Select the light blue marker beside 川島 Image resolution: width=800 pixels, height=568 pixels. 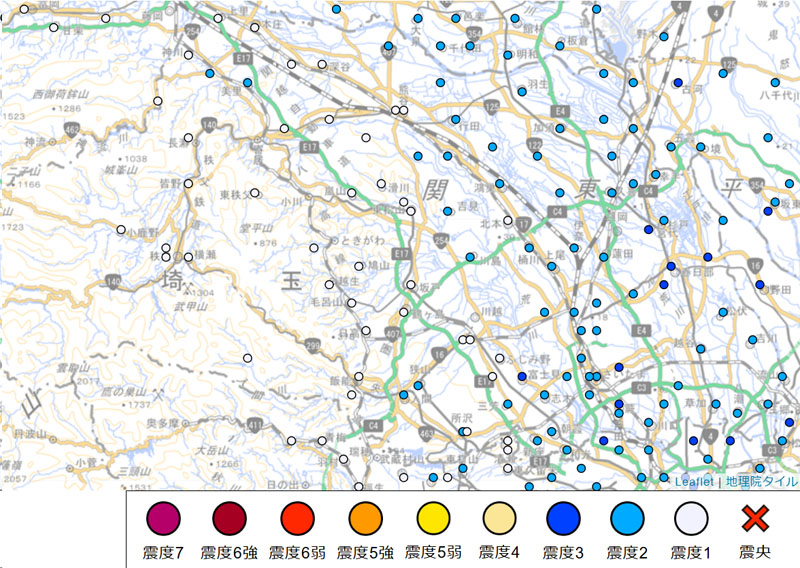(x=470, y=257)
